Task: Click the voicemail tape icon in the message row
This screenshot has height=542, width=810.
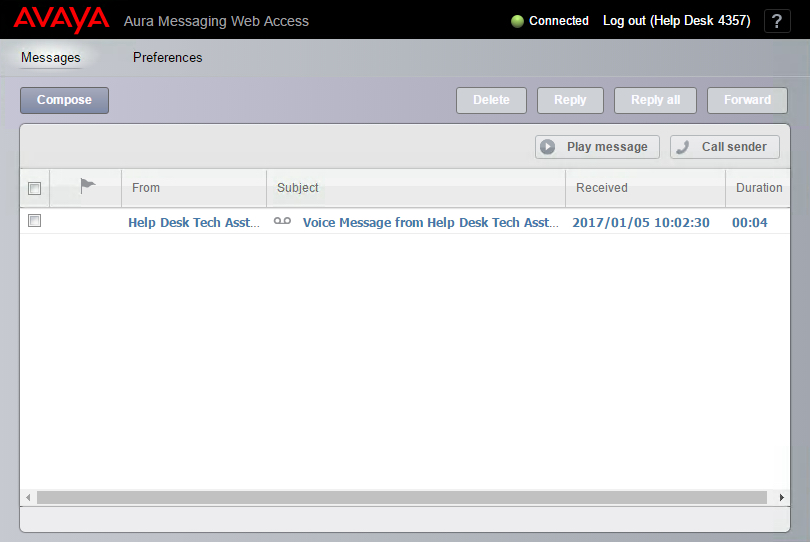Action: [282, 222]
